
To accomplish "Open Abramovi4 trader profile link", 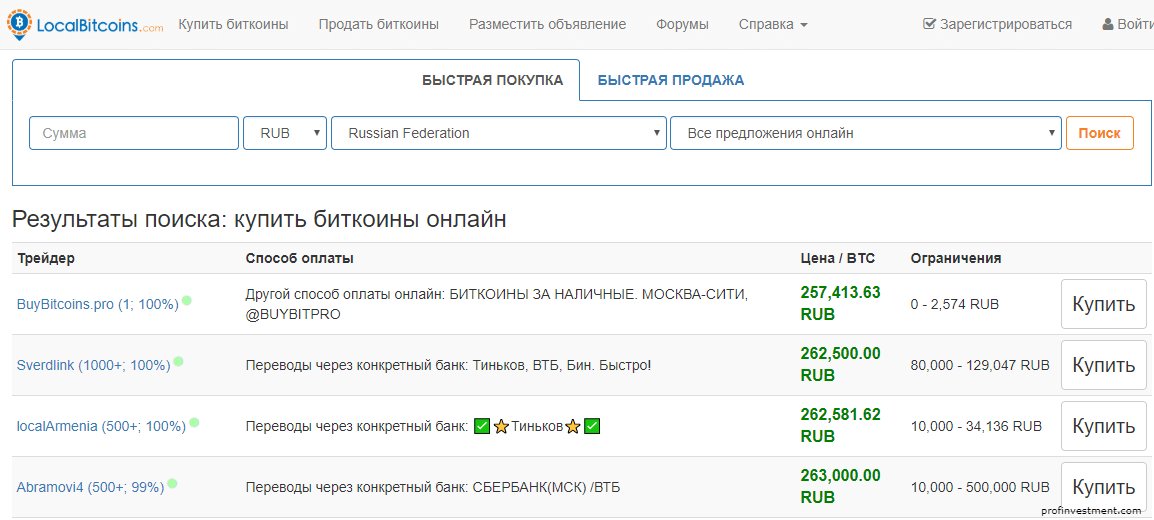I will 91,487.
